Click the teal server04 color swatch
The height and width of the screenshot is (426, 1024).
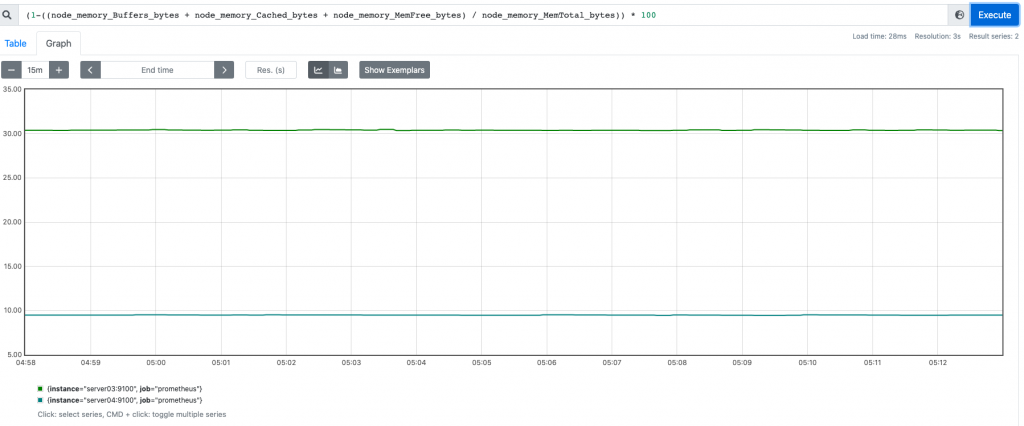point(40,400)
